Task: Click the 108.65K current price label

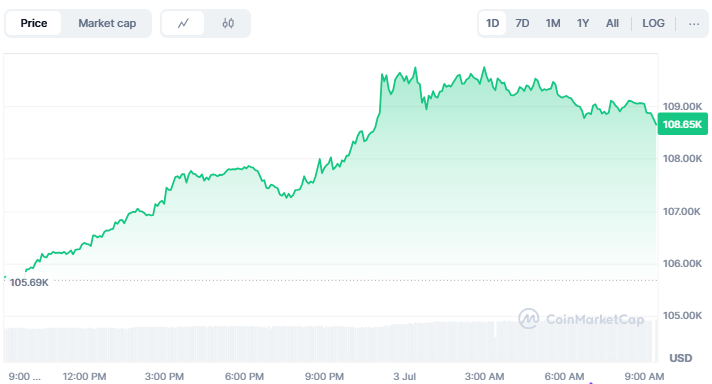Action: pos(682,124)
